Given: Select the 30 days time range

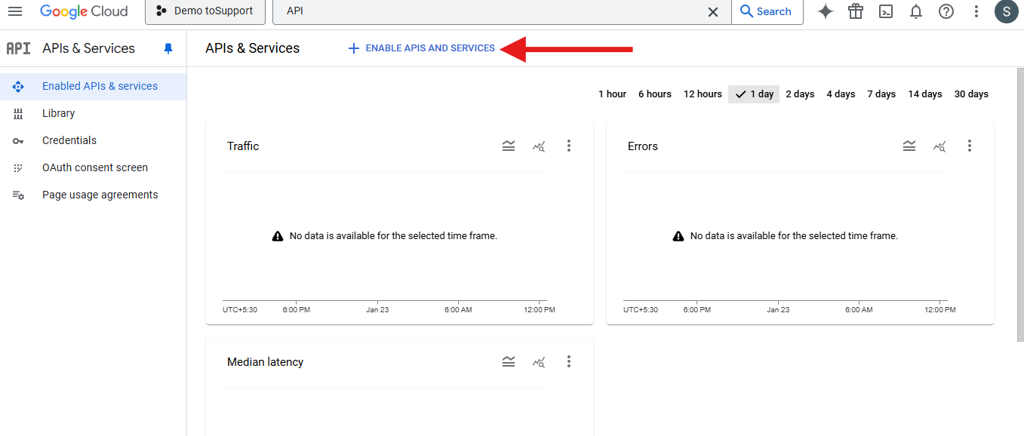Looking at the screenshot, I should tap(972, 94).
